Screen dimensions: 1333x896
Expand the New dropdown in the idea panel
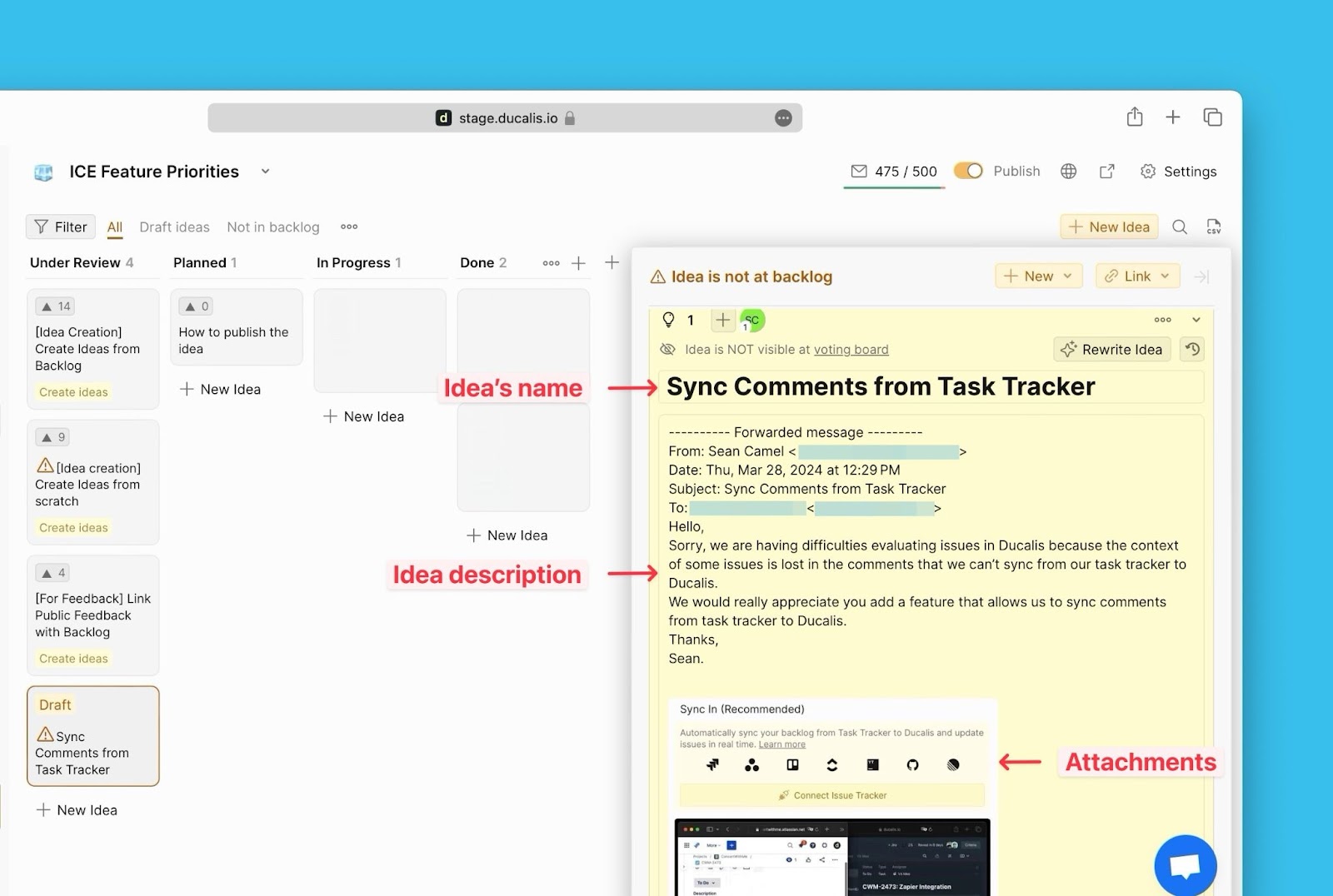1038,276
